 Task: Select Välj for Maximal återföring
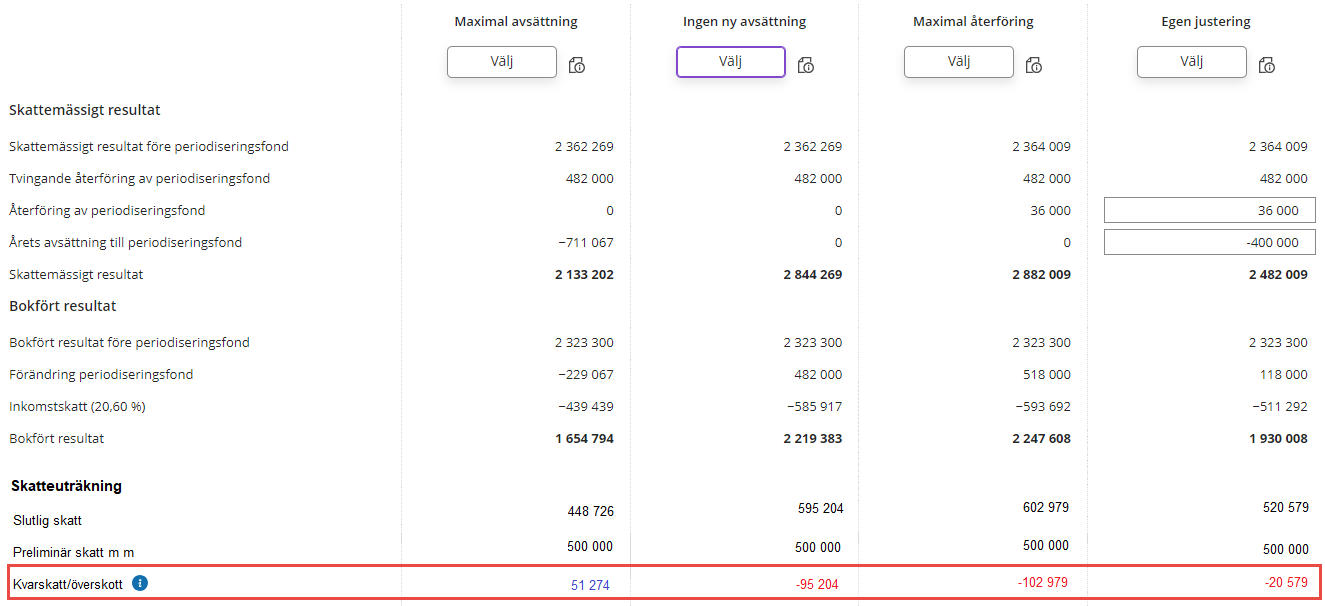[x=958, y=62]
